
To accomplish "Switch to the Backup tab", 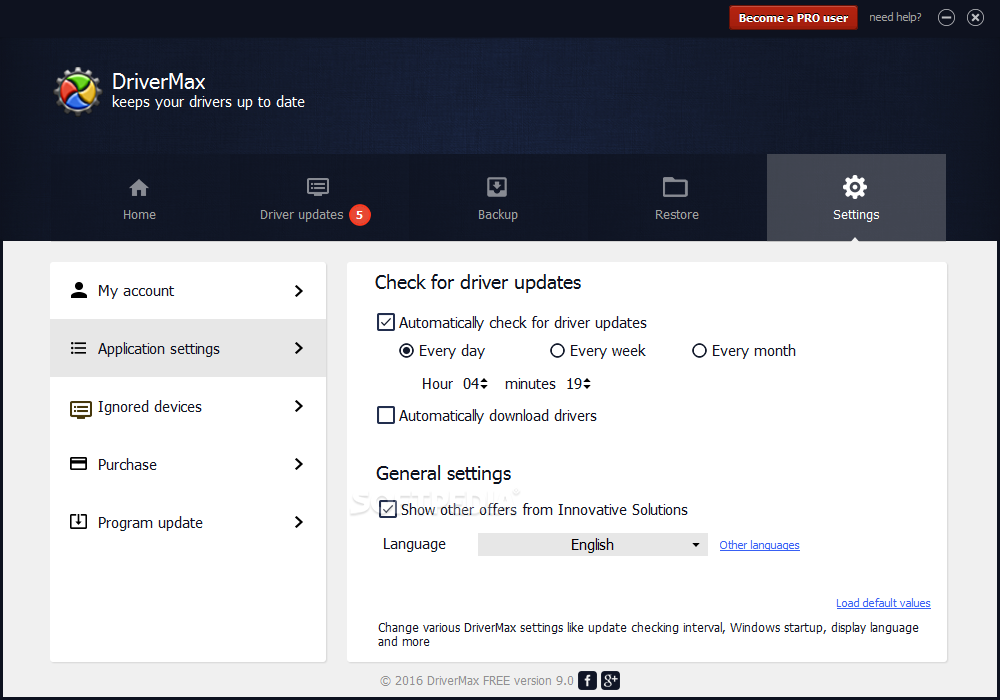I will (497, 198).
